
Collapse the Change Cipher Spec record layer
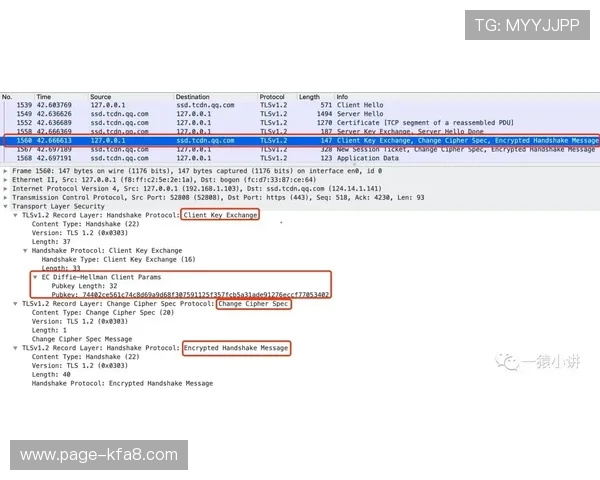coord(17,303)
